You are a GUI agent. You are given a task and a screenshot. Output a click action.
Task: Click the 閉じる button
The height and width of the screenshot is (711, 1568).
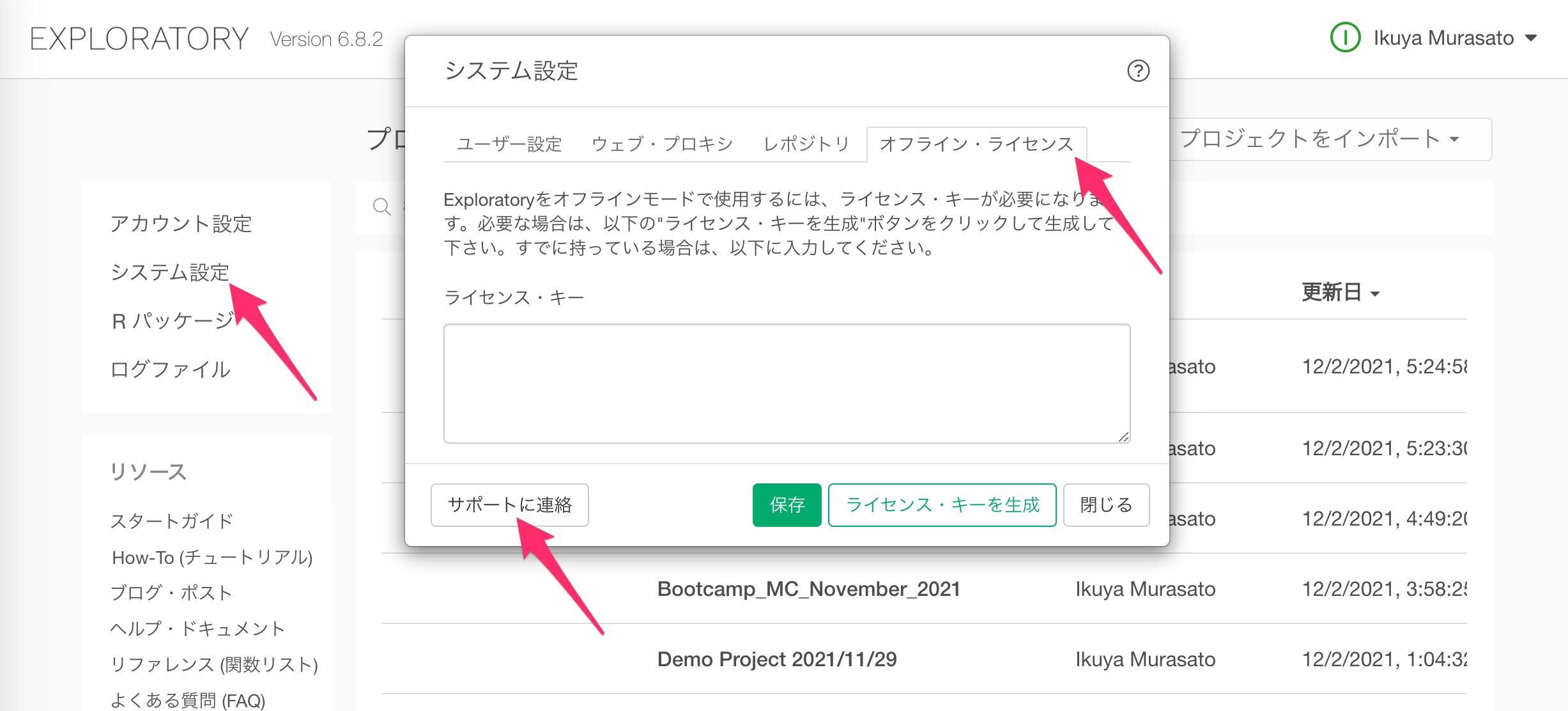coord(1106,505)
